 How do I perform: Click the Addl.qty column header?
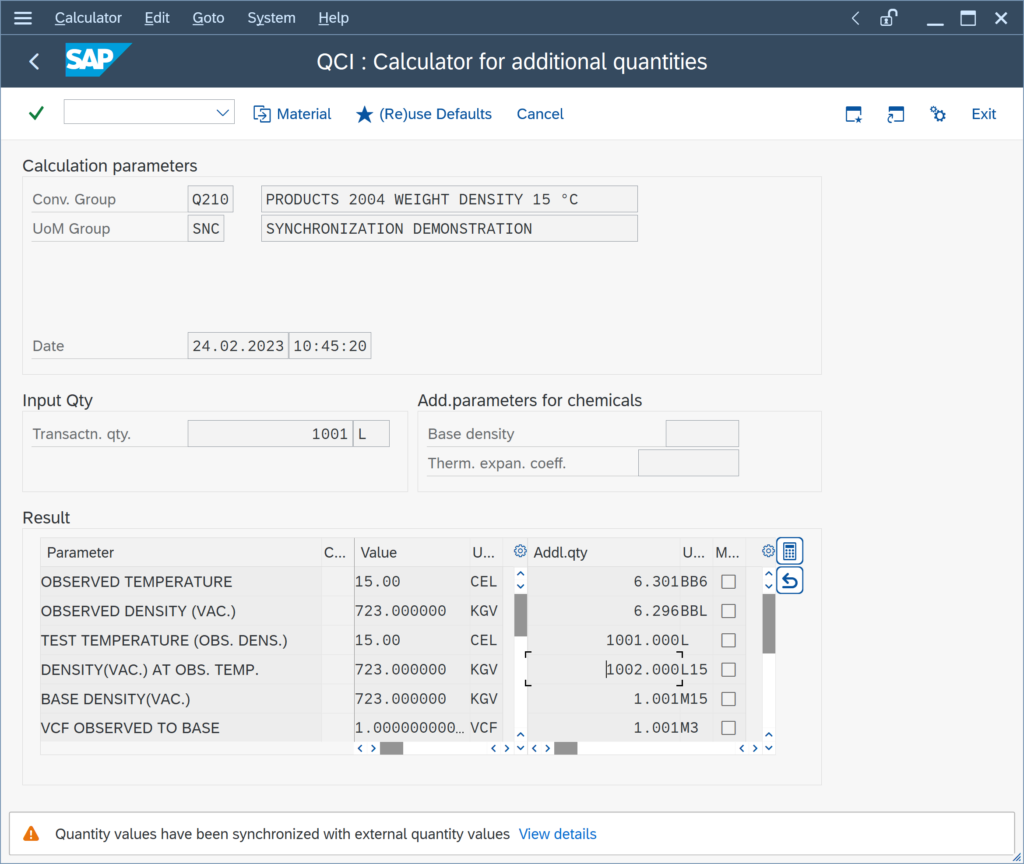[x=604, y=552]
